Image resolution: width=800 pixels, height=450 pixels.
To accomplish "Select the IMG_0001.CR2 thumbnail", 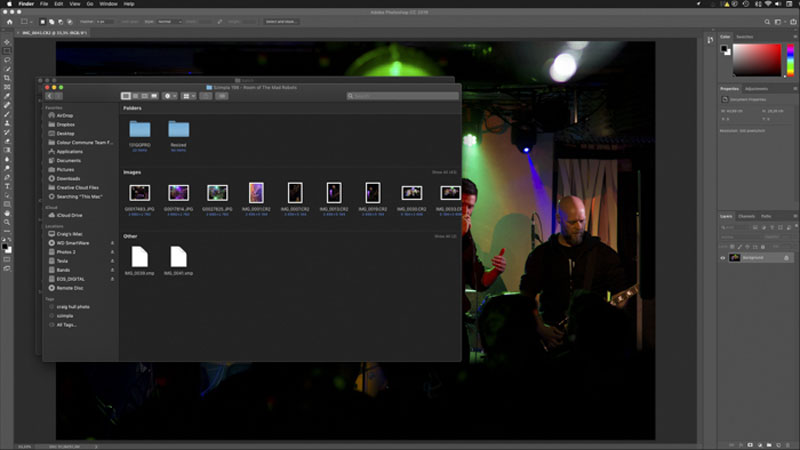I will (256, 193).
